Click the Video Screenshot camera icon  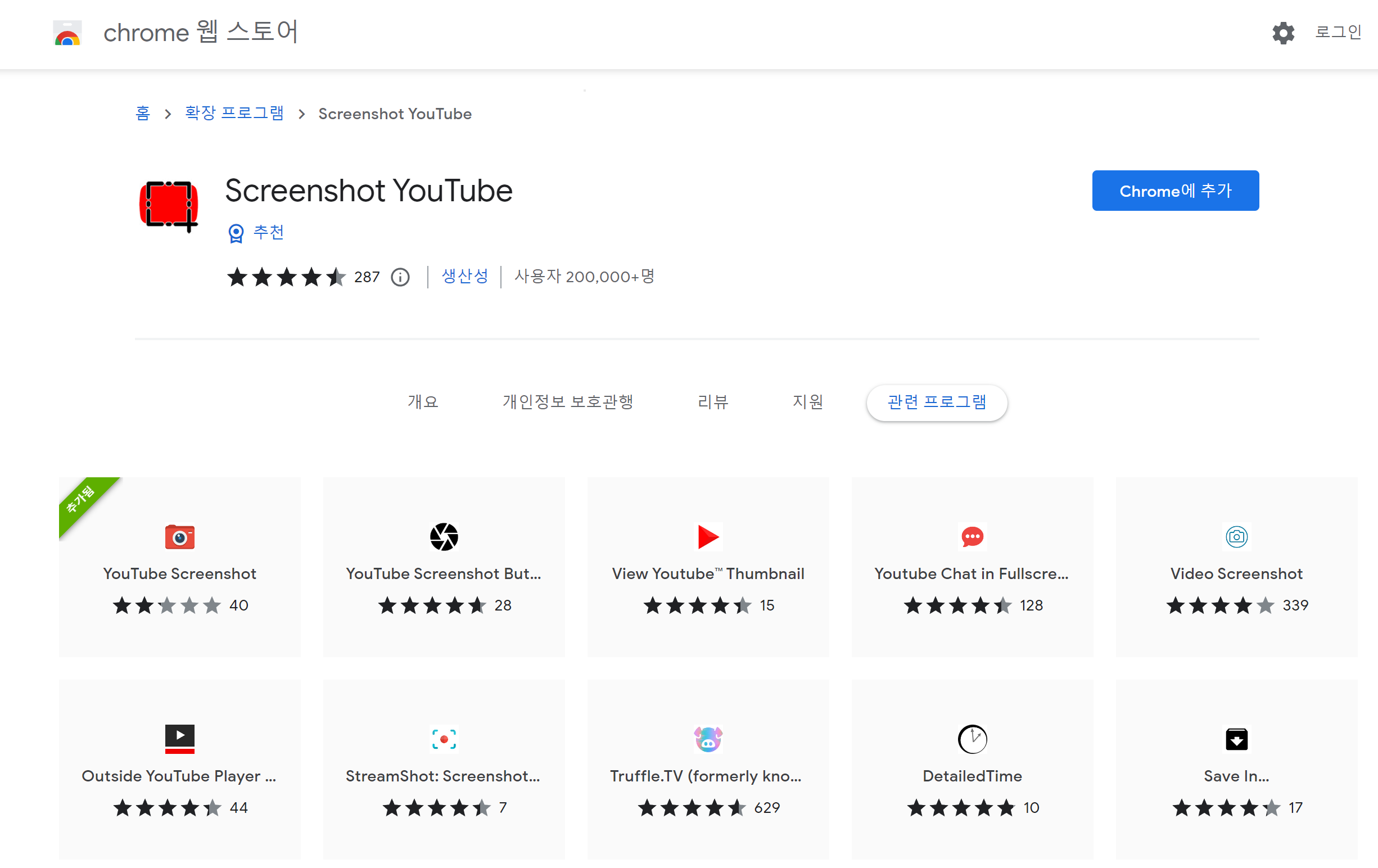point(1236,537)
